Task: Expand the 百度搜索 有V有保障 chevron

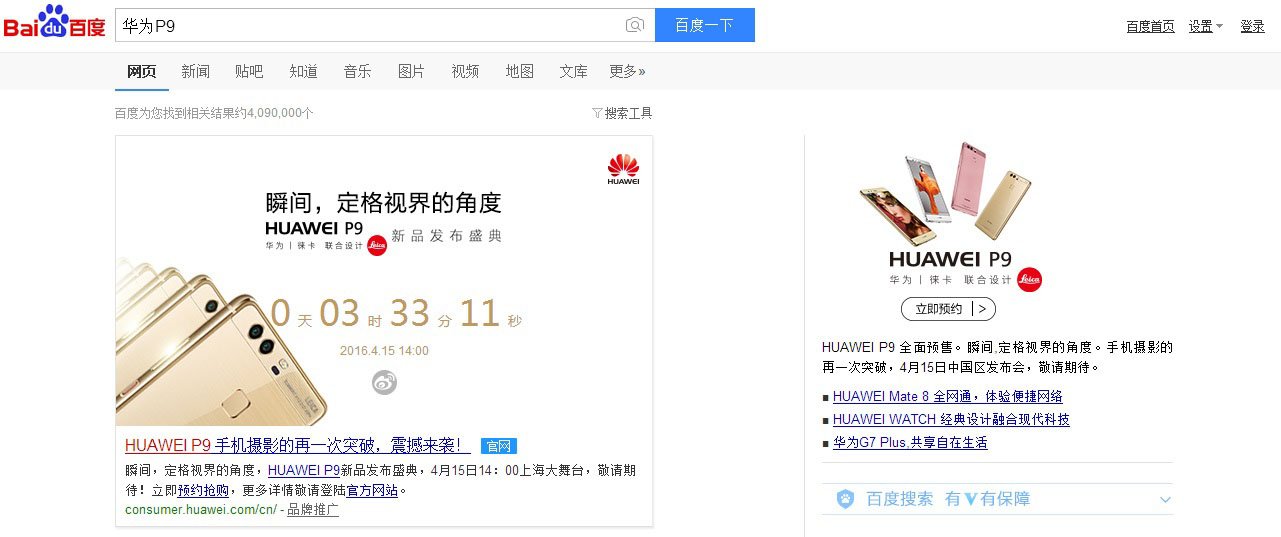Action: (1165, 500)
